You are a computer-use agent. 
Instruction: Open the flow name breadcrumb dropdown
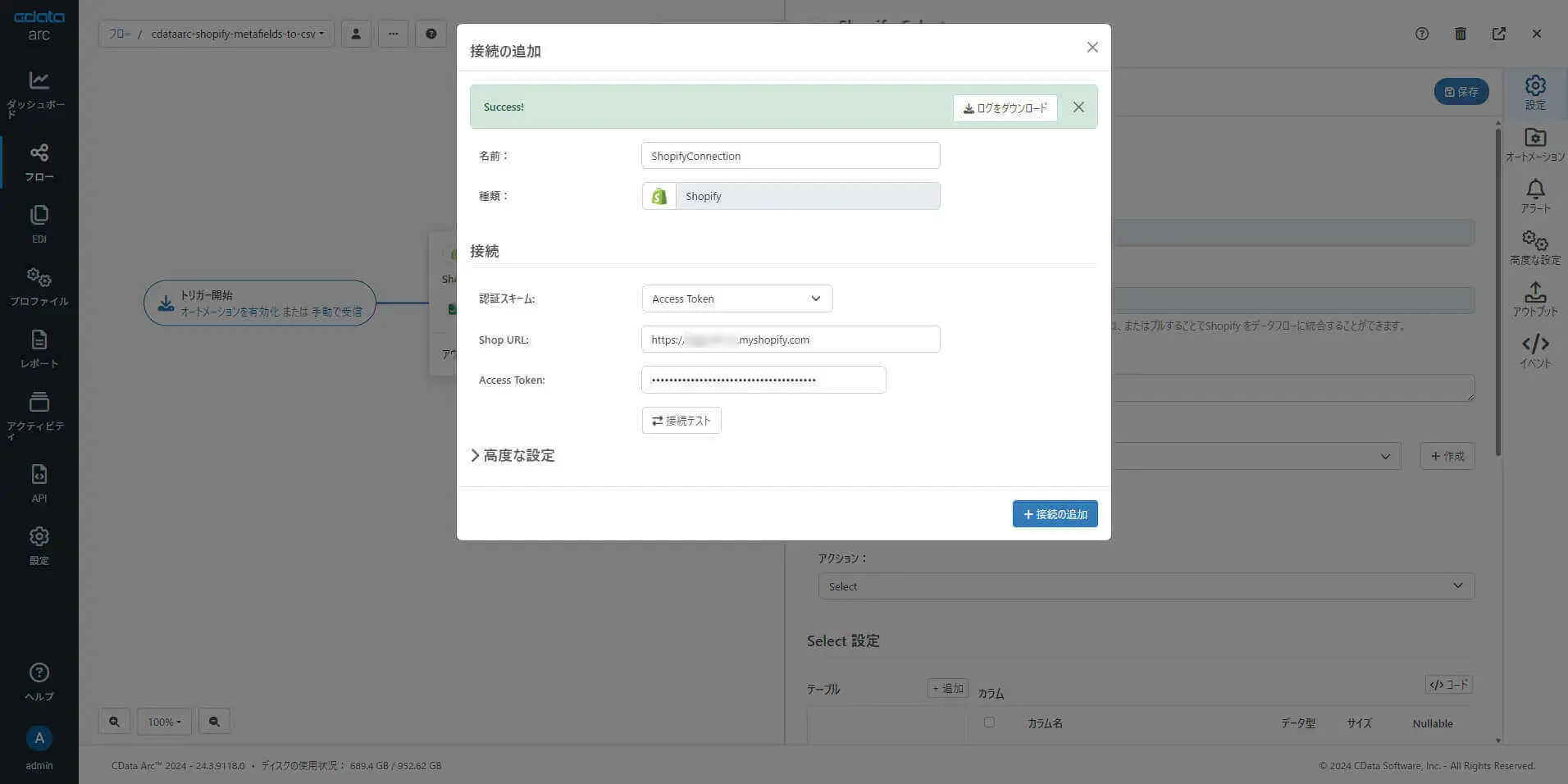(x=238, y=34)
